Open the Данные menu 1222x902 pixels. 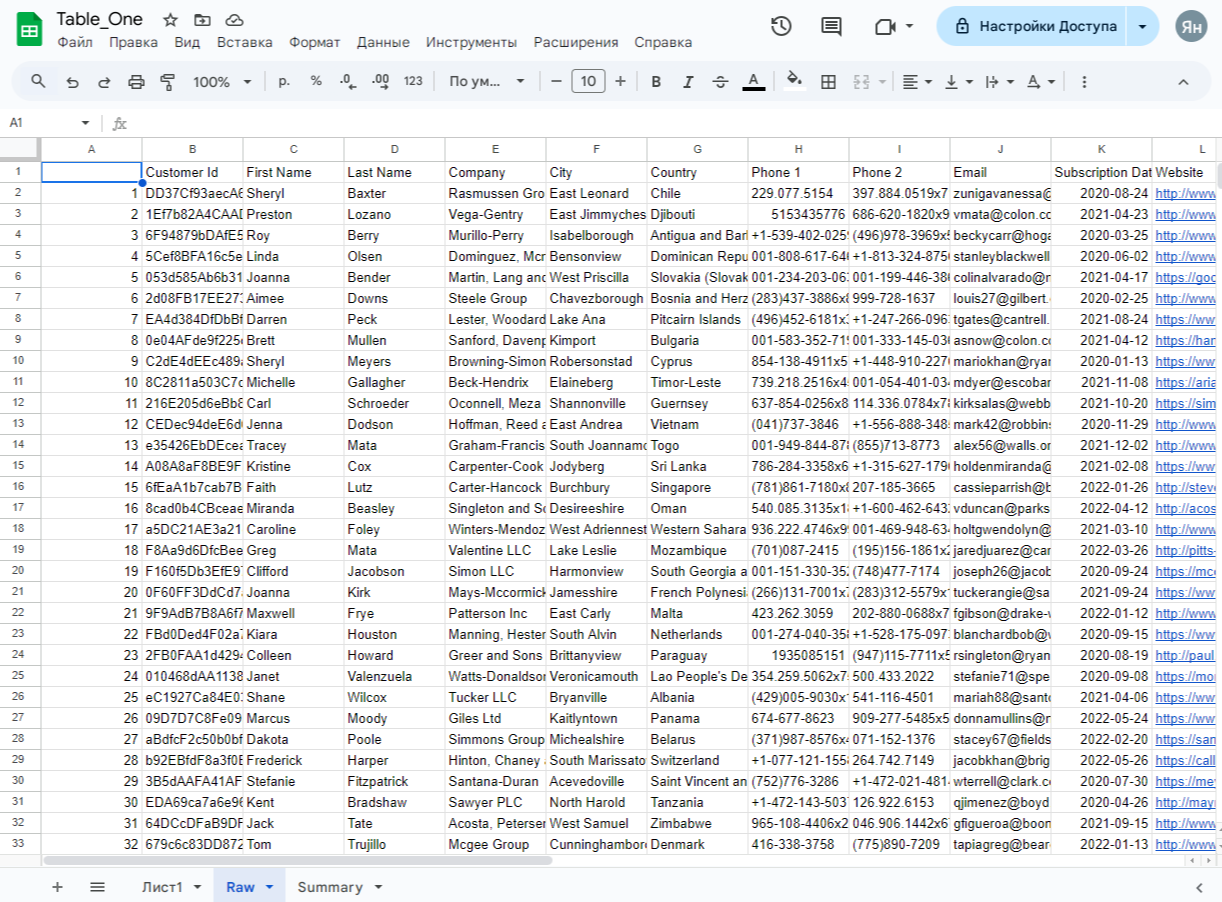383,42
